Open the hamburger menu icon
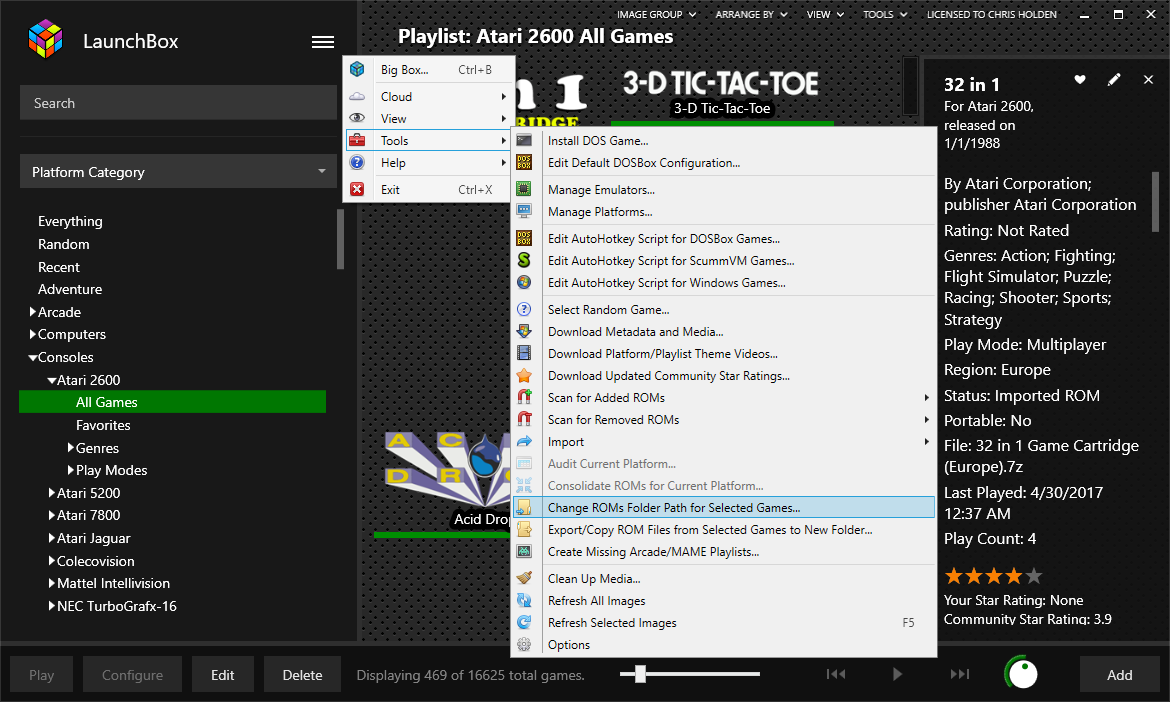Screen dimensions: 1170x702 click(322, 42)
